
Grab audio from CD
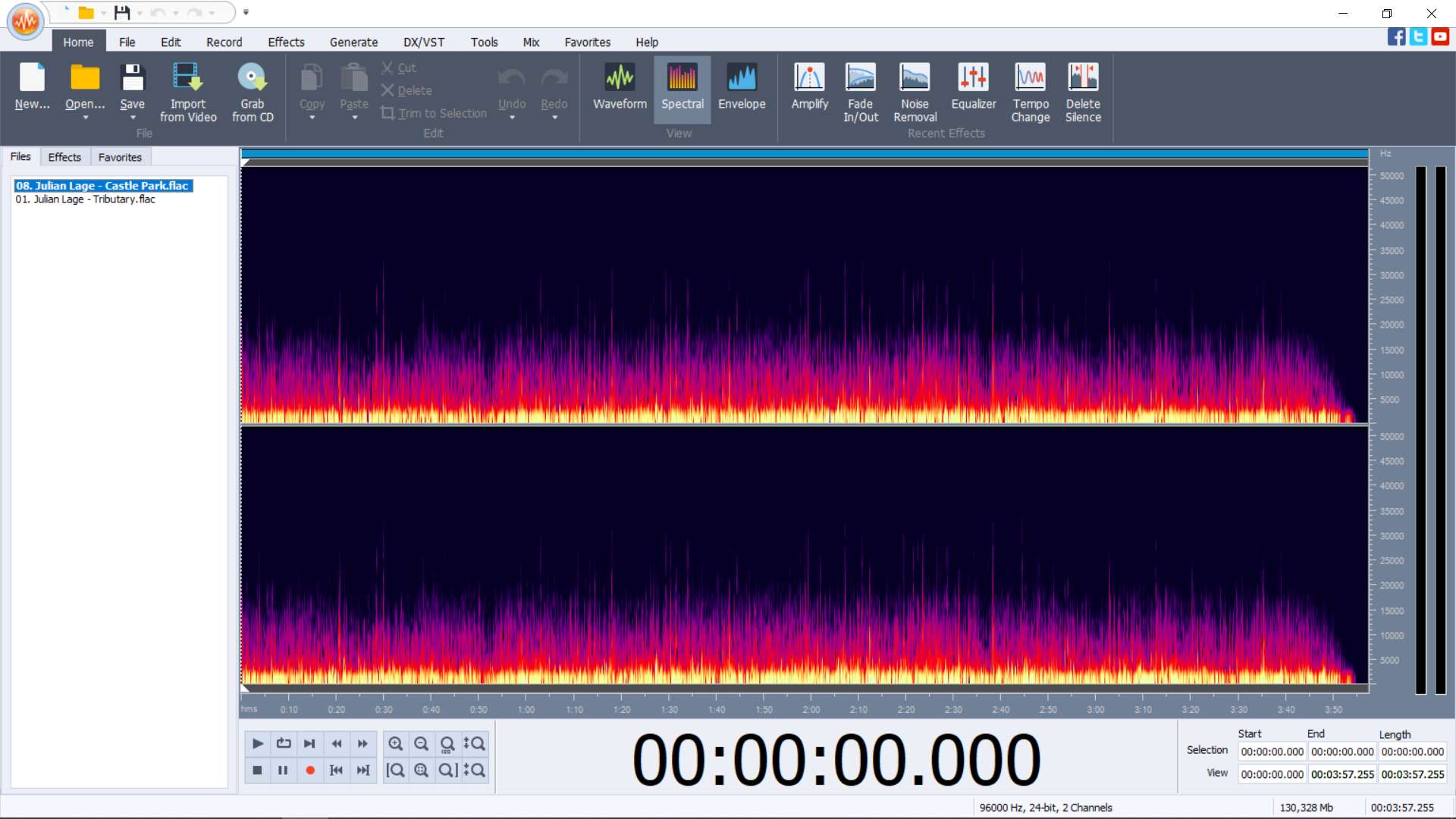coord(253,92)
